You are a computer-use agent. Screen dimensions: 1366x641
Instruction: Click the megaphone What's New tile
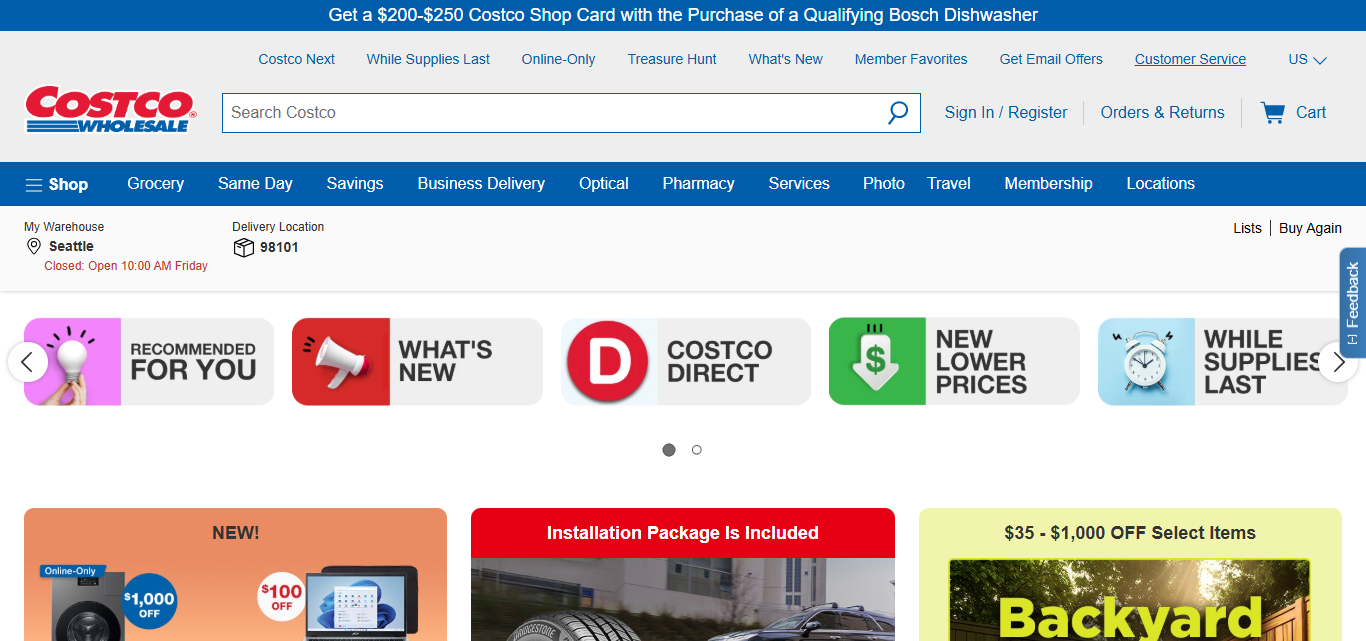pos(417,362)
